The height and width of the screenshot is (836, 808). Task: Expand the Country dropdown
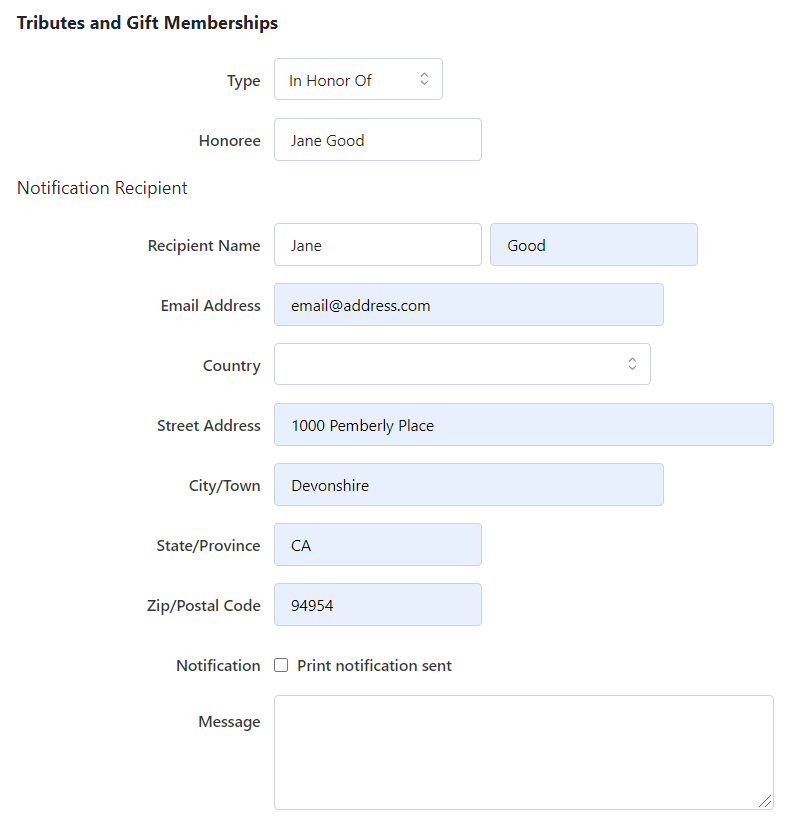tap(462, 364)
